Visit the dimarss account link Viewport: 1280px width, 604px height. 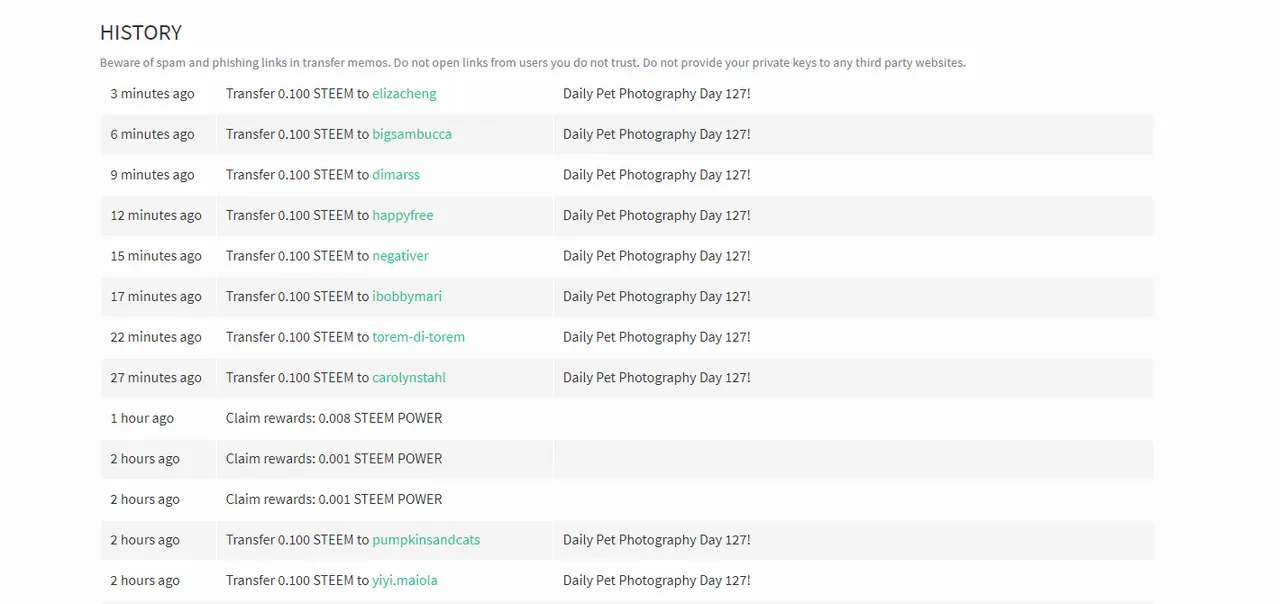[396, 175]
